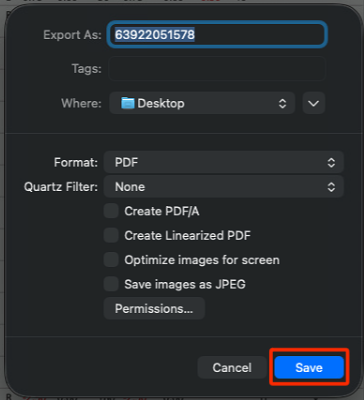Expand the full file browser with chevron button
364x400 pixels.
[x=314, y=103]
